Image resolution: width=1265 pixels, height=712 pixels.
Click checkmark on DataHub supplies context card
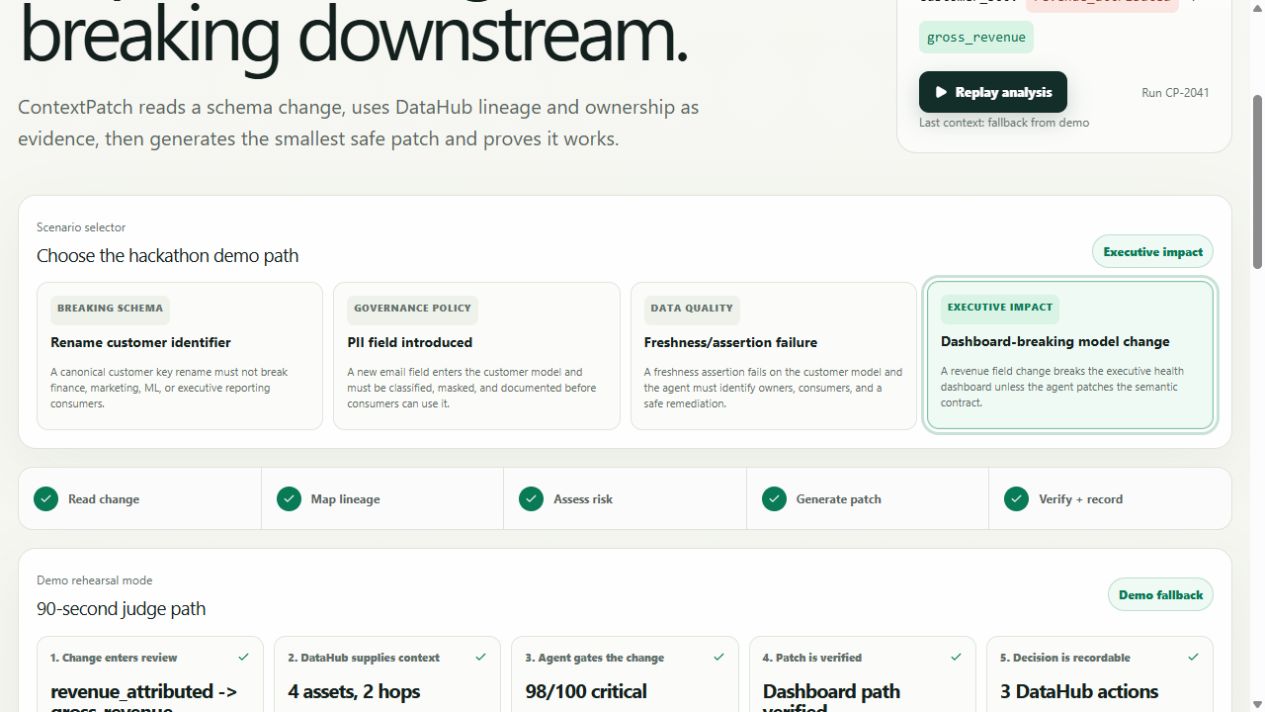click(481, 657)
